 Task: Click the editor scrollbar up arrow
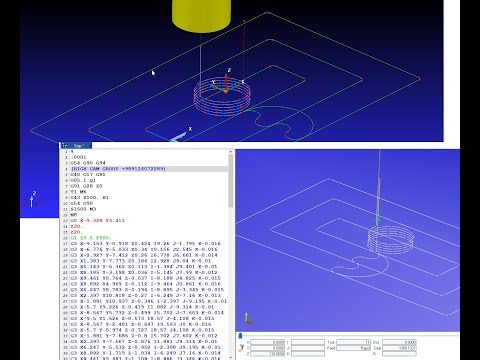(230, 152)
